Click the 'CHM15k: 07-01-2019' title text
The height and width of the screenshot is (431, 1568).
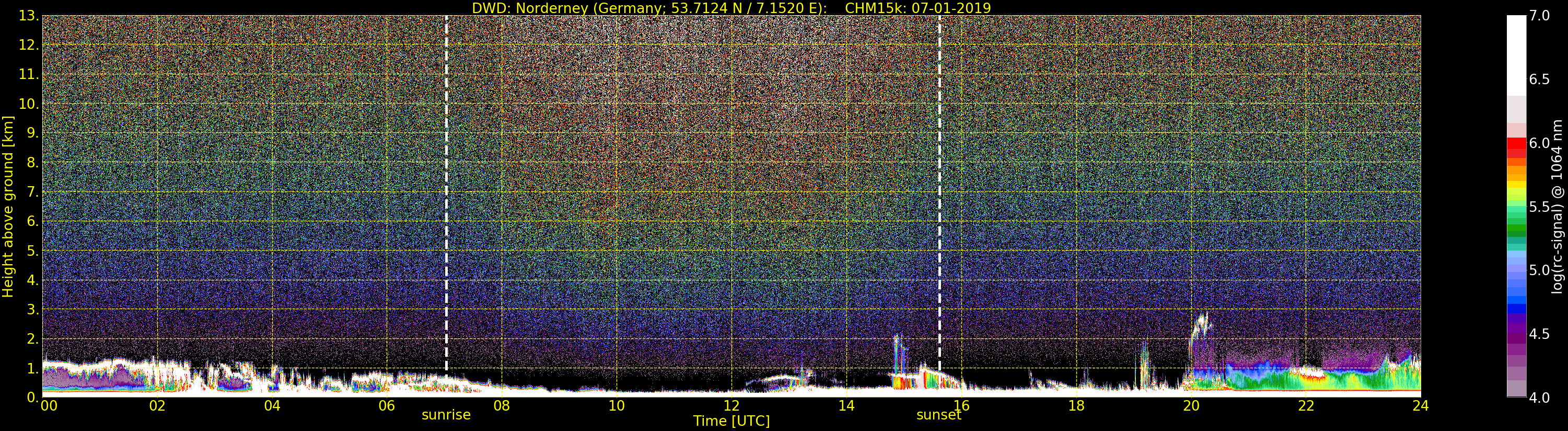918,8
